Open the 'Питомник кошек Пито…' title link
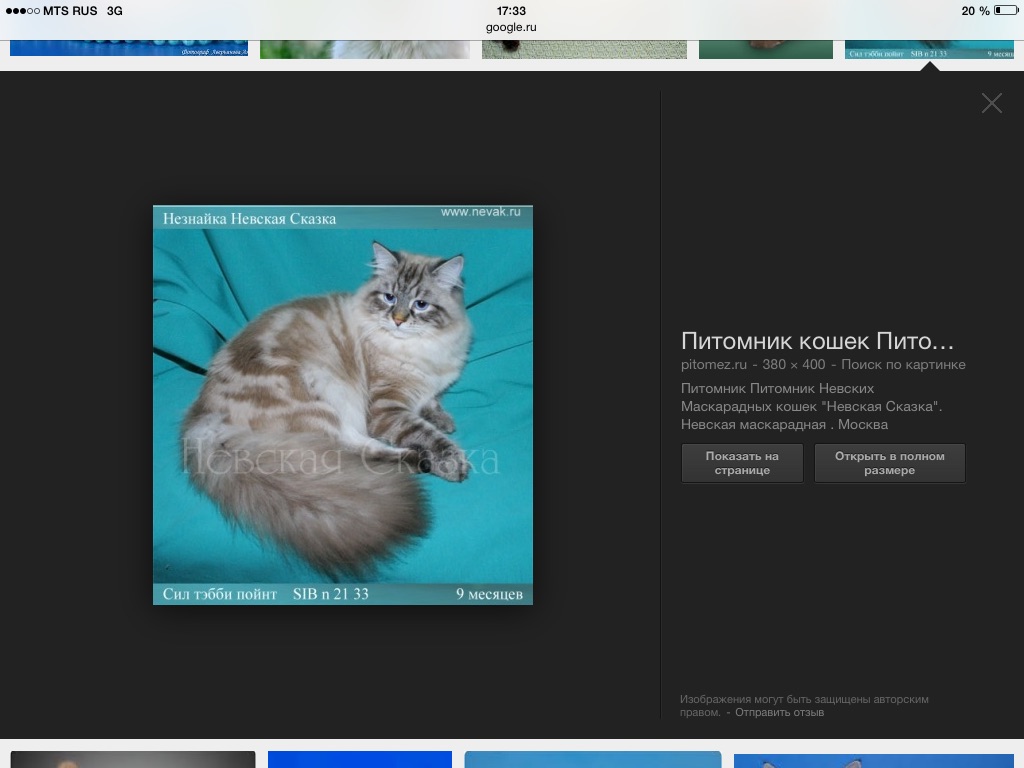Image resolution: width=1024 pixels, height=768 pixels. pyautogui.click(x=817, y=340)
